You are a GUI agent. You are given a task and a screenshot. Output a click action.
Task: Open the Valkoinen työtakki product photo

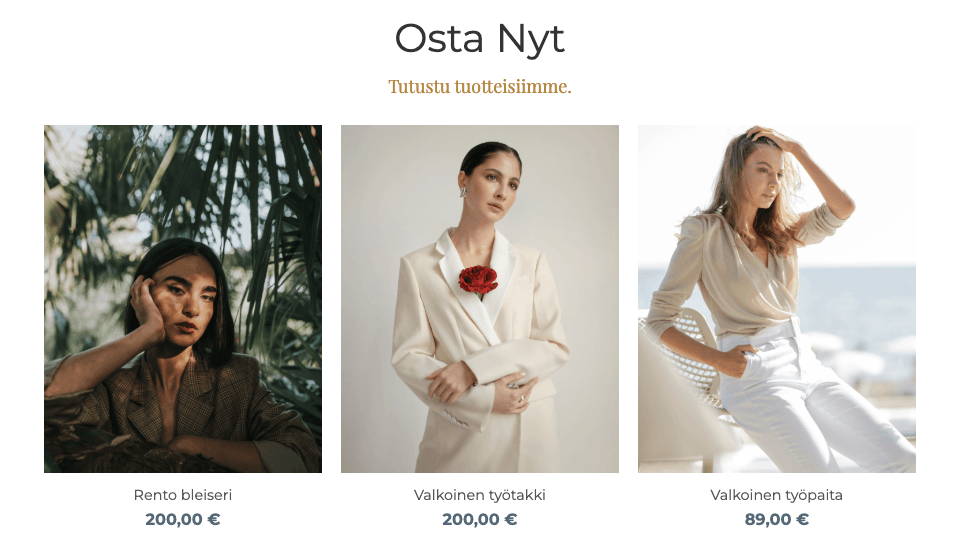[480, 299]
